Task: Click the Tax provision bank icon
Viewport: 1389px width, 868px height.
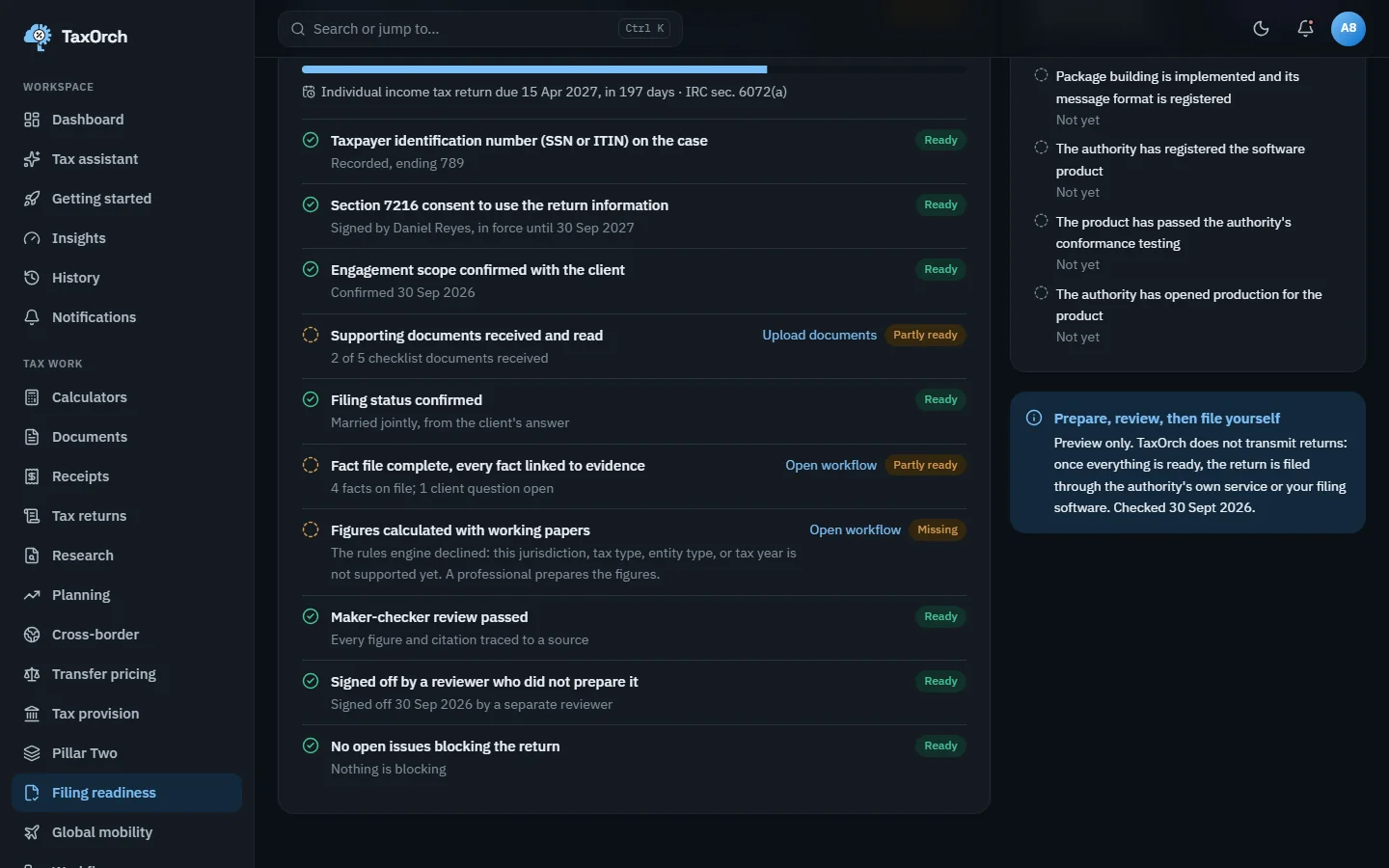Action: click(x=32, y=714)
